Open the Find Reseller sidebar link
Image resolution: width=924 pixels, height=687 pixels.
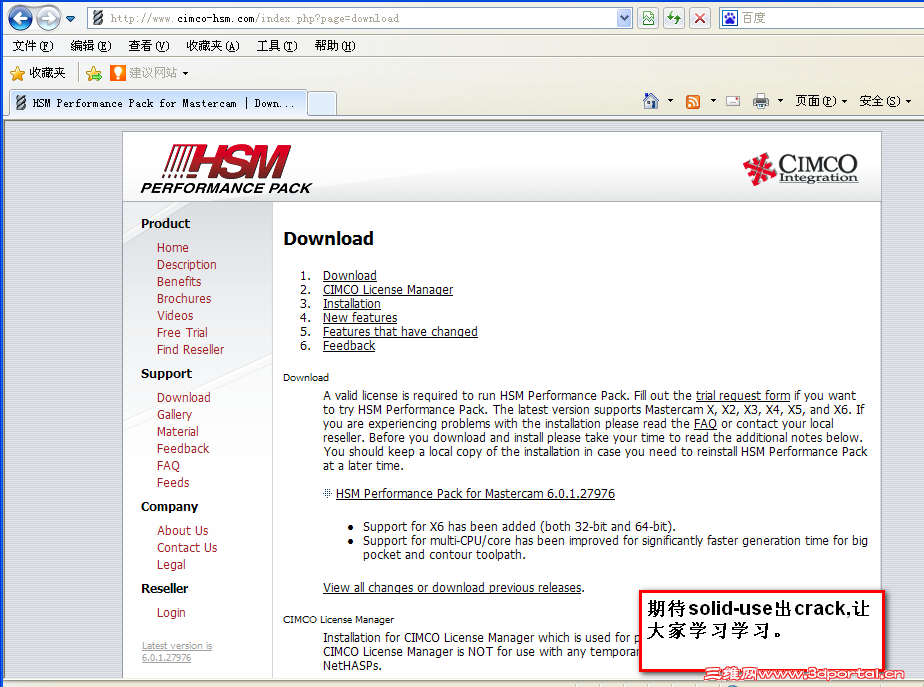coord(190,350)
